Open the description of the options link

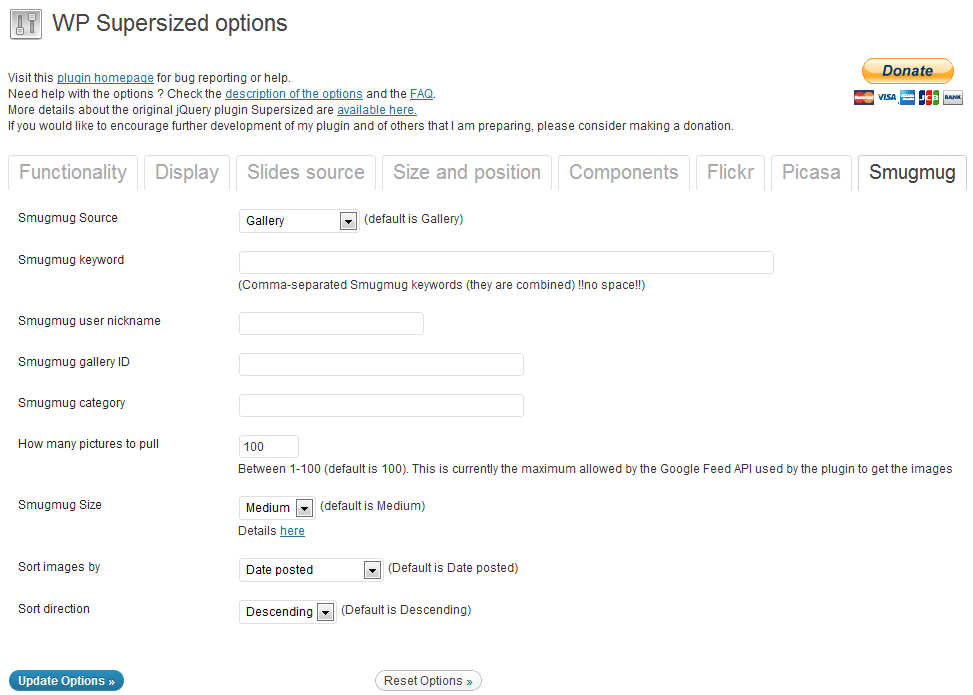294,94
